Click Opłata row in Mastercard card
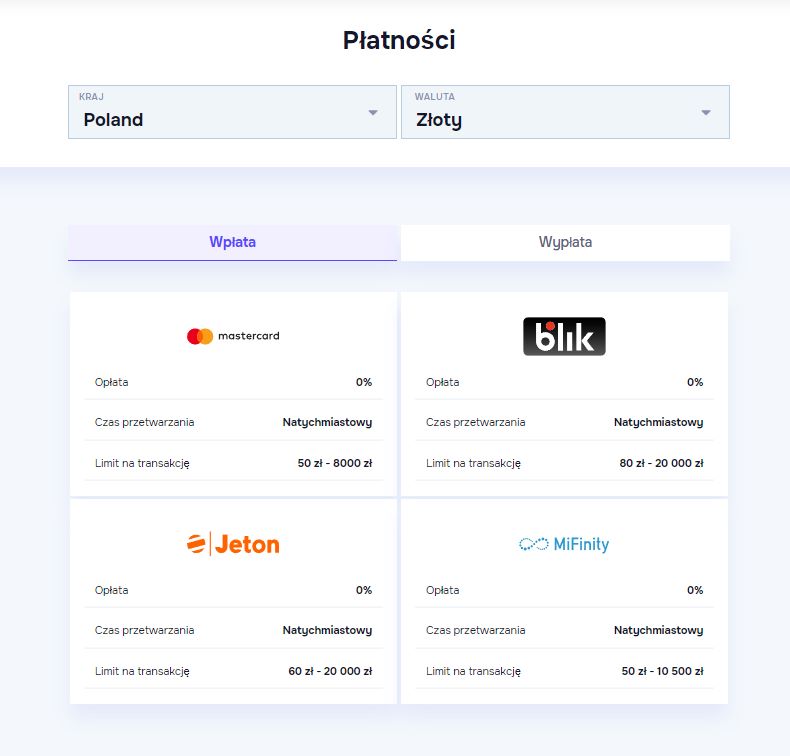 [x=233, y=382]
